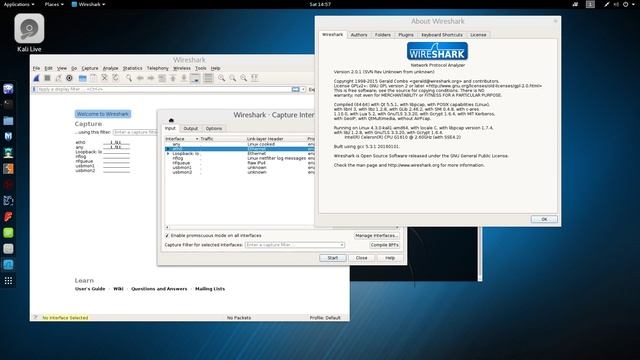Open the Statistics menu

132,68
